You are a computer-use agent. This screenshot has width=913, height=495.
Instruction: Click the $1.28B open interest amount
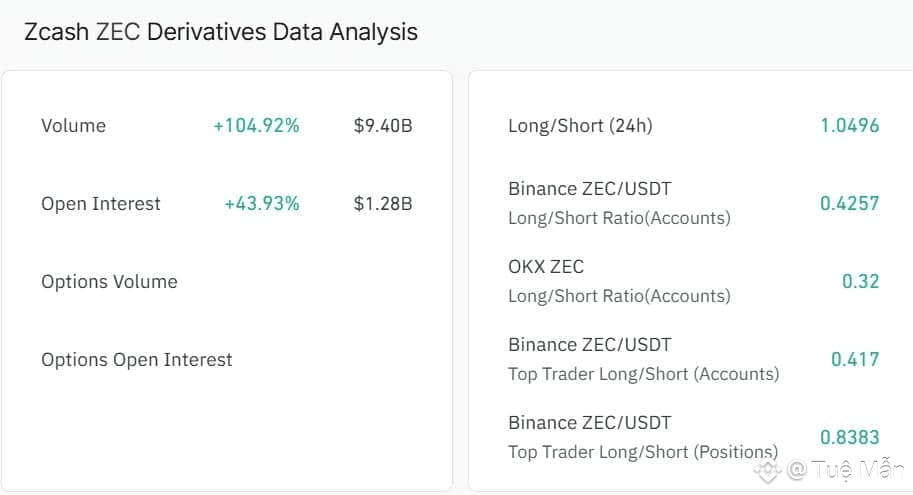(383, 204)
